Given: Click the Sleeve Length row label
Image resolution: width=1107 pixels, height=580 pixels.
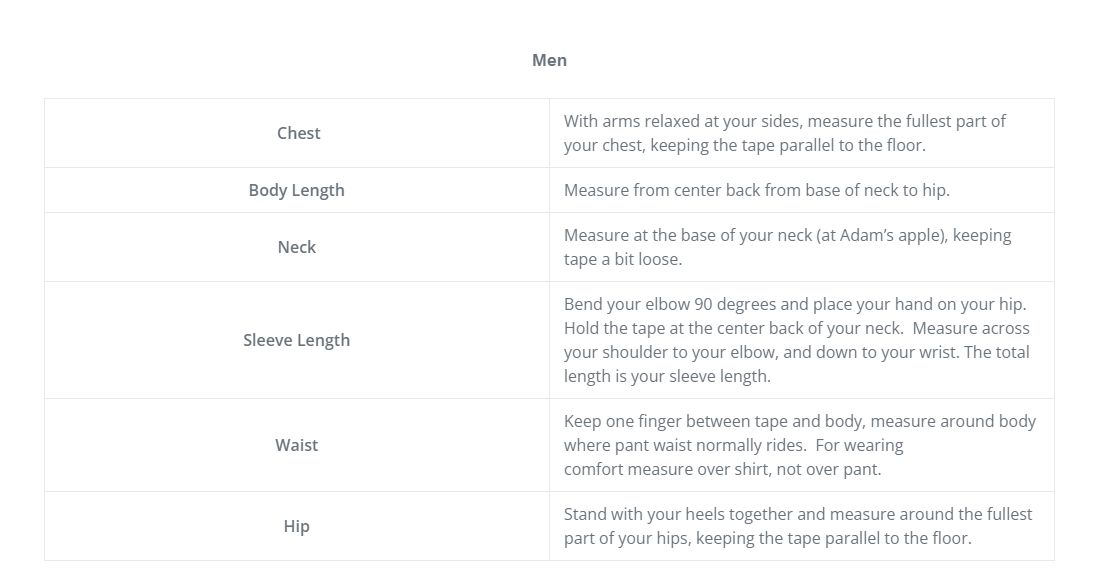Looking at the screenshot, I should coord(296,340).
